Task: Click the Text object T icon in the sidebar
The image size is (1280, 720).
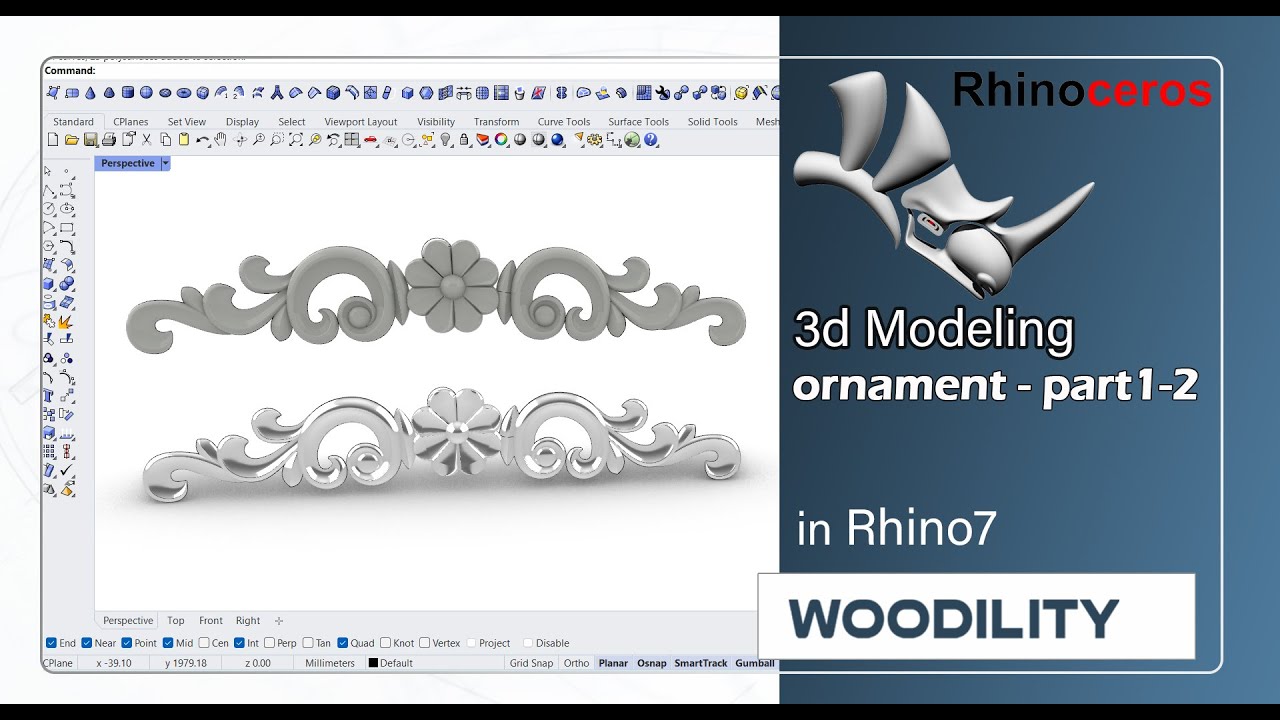Action: 48,395
